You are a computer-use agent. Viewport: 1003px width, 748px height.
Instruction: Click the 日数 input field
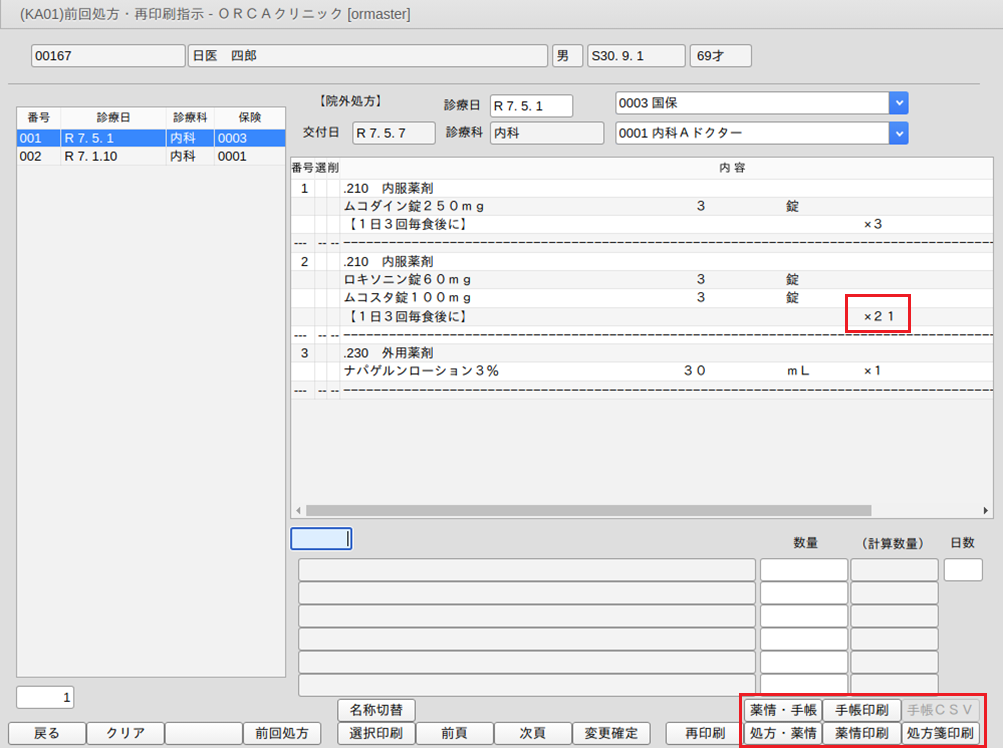963,570
